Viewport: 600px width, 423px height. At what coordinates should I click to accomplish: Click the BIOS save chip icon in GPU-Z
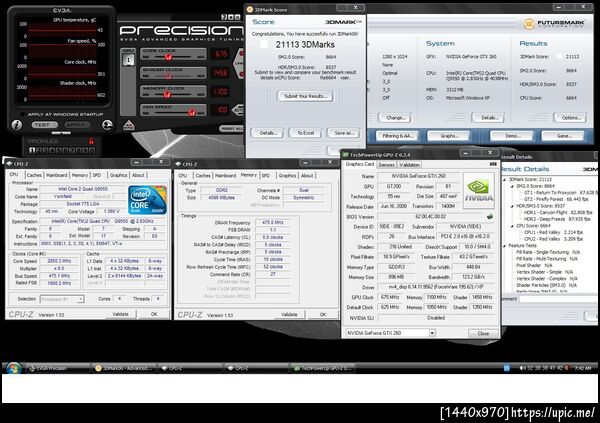coord(490,216)
